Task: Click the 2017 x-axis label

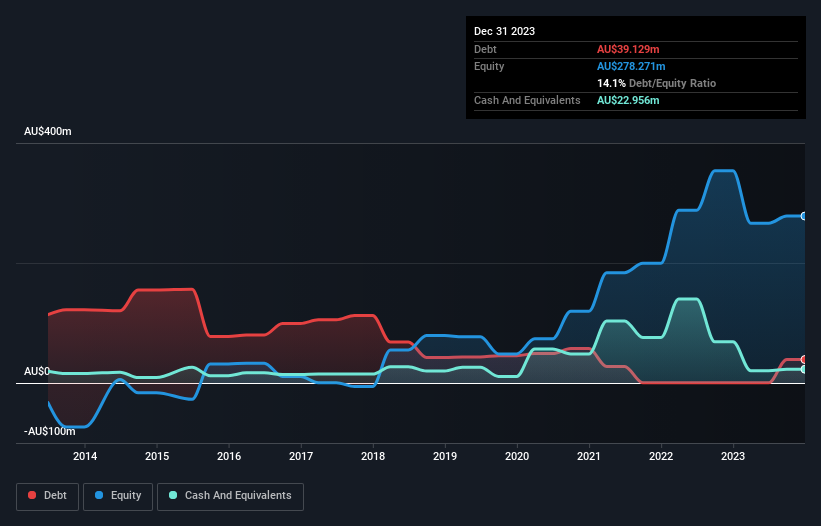Action: click(301, 456)
